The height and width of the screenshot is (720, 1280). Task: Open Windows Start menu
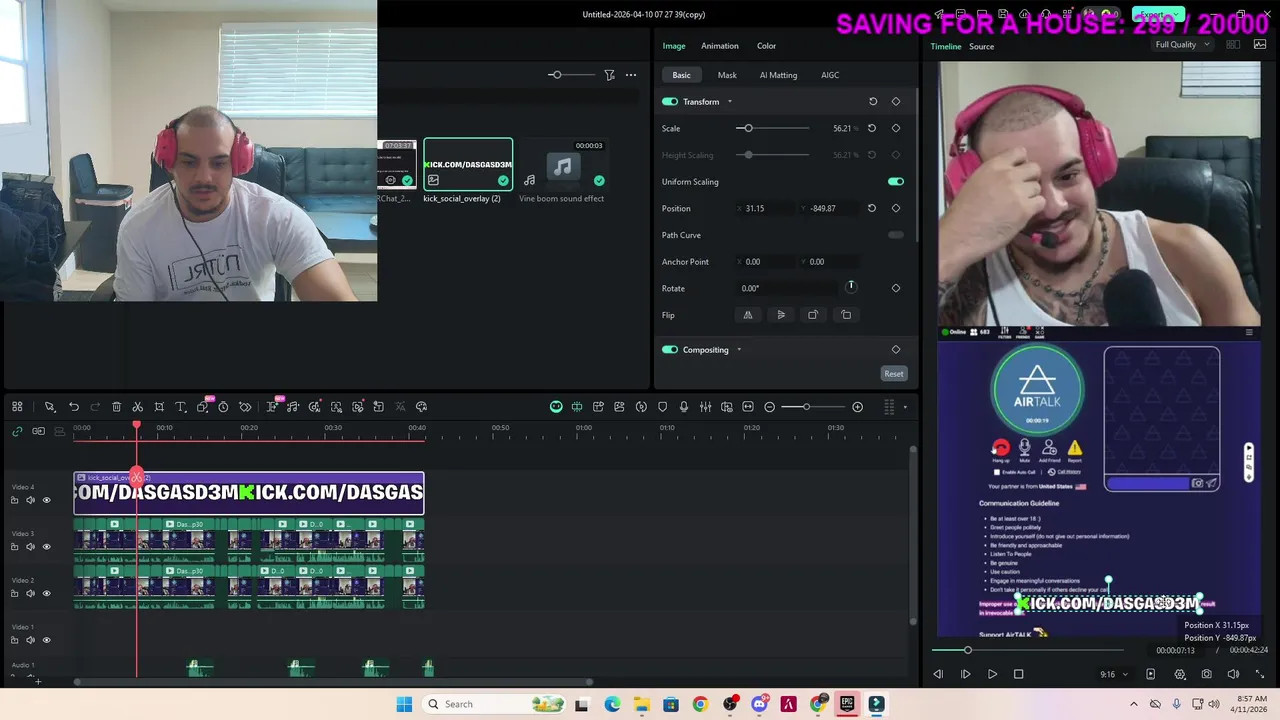pyautogui.click(x=404, y=704)
